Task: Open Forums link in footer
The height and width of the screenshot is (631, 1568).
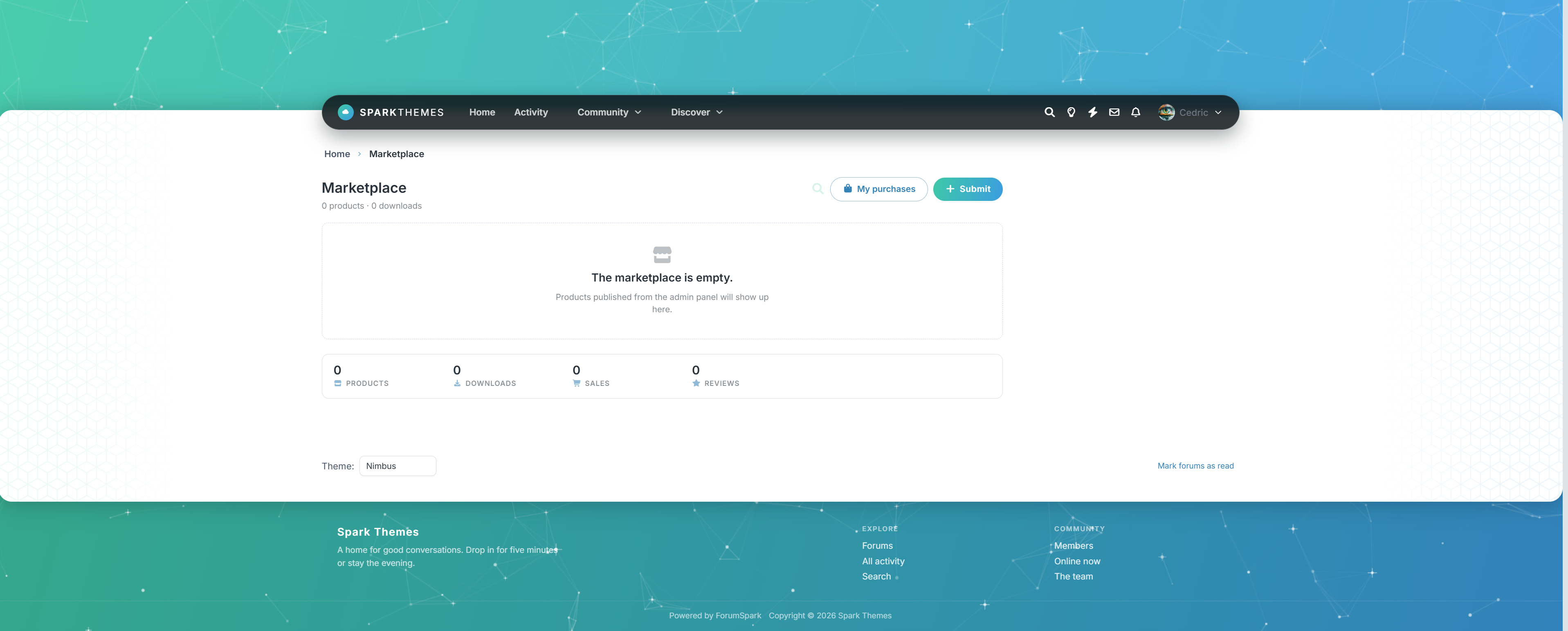Action: [x=877, y=546]
